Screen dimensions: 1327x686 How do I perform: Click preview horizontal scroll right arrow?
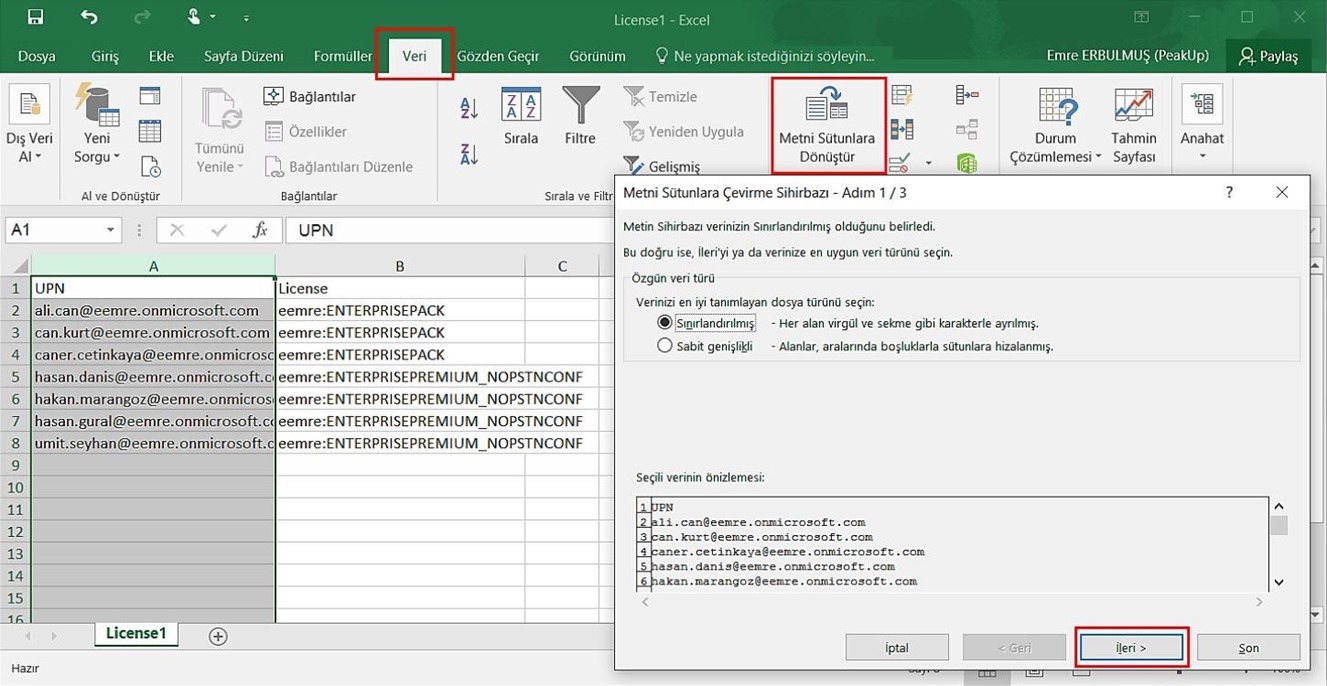(x=1259, y=602)
